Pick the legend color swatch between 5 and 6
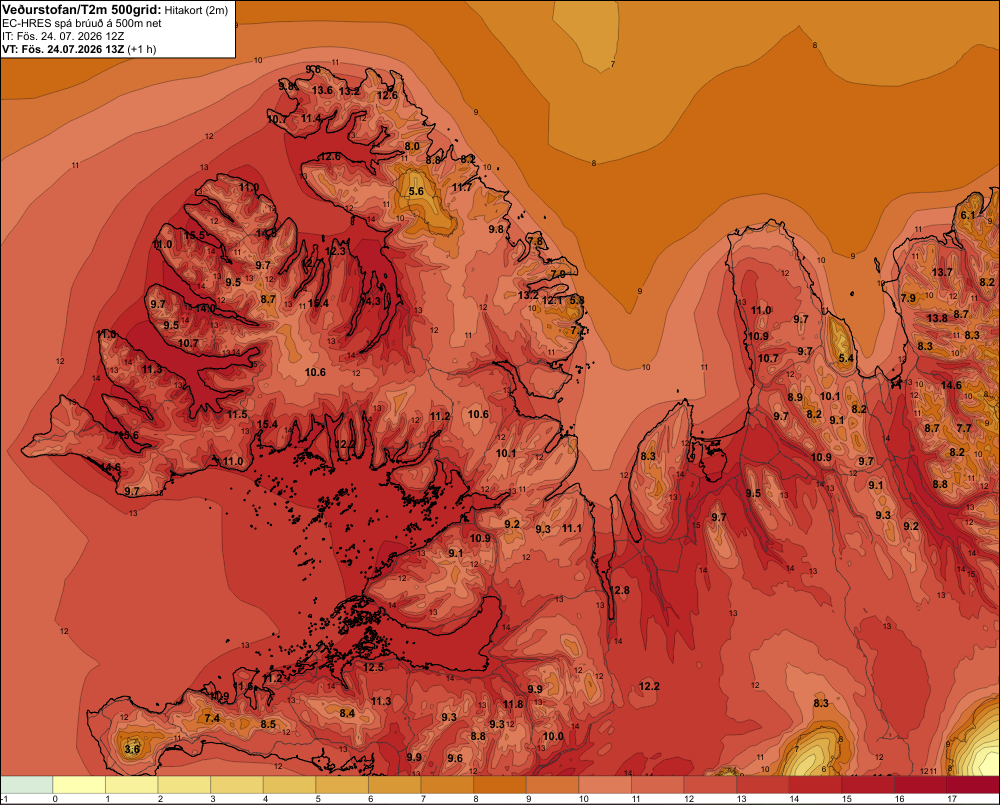The height and width of the screenshot is (805, 1000). (342, 785)
